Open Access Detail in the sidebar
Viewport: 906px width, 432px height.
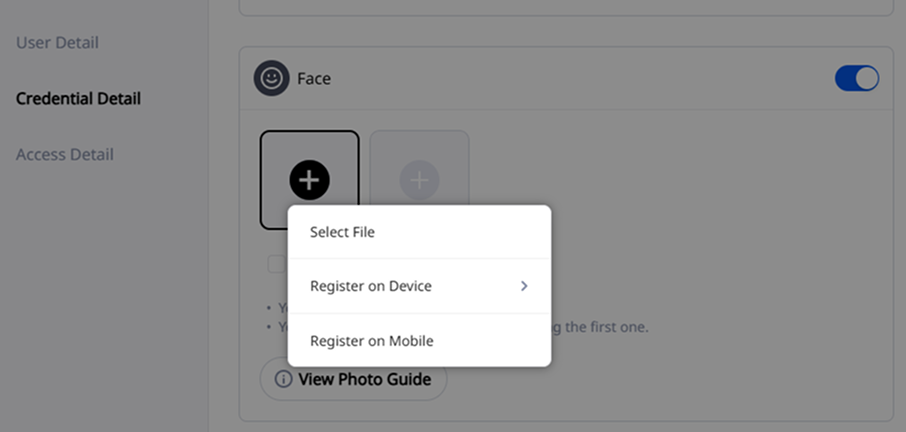click(x=65, y=155)
